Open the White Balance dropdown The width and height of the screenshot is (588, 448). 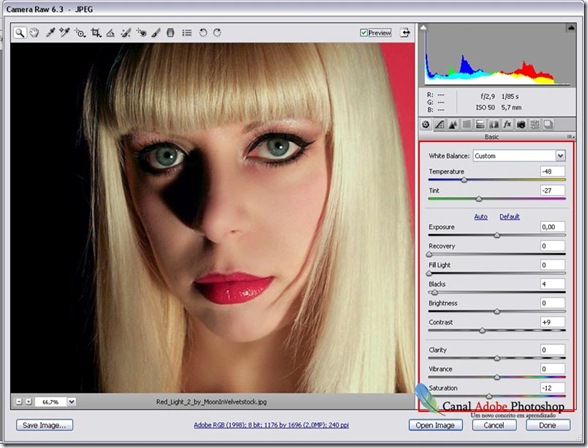(x=519, y=156)
